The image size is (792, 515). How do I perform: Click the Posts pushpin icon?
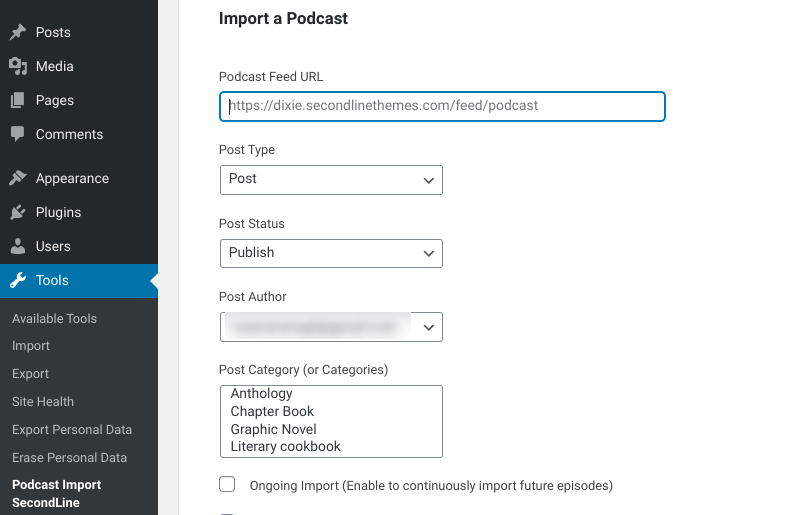[17, 32]
